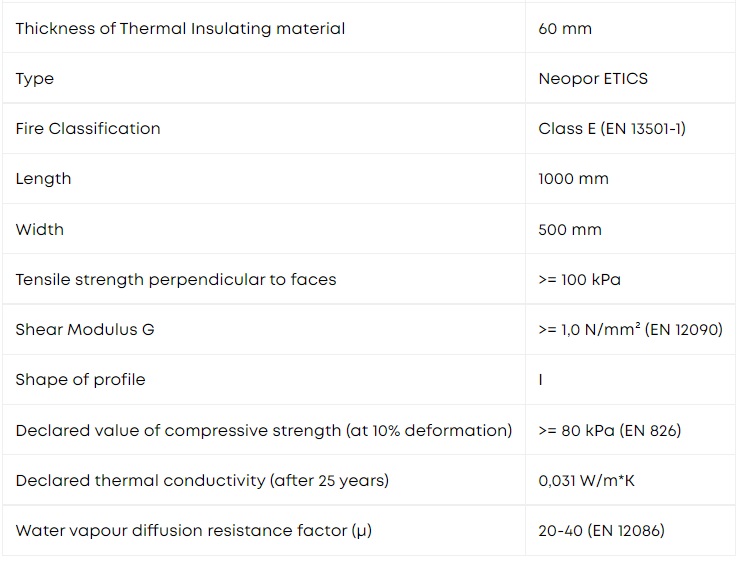Select the 500 mm width value
The height and width of the screenshot is (561, 739).
(570, 230)
